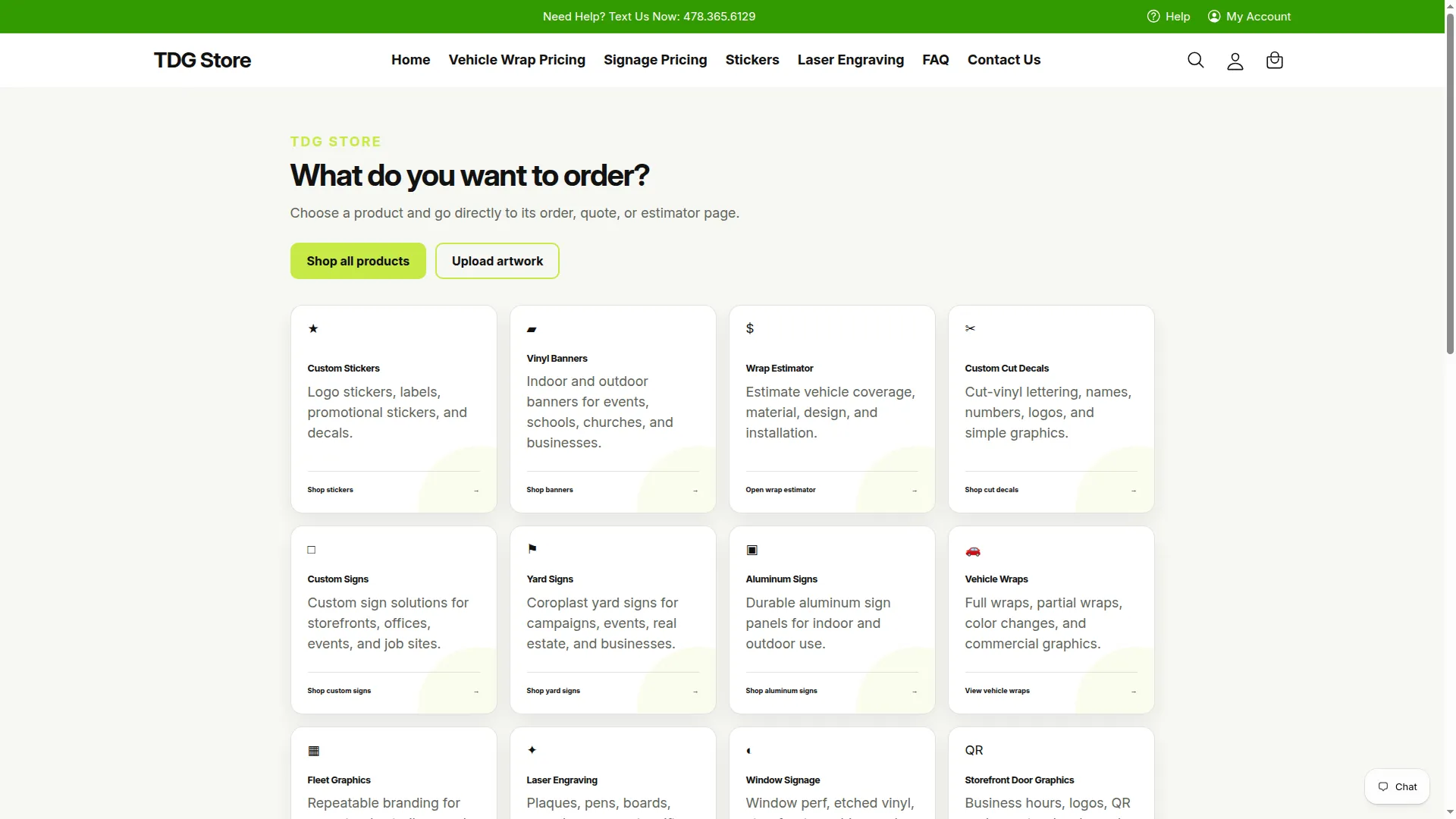1456x819 pixels.
Task: Click the My Account person icon
Action: pos(1214,16)
